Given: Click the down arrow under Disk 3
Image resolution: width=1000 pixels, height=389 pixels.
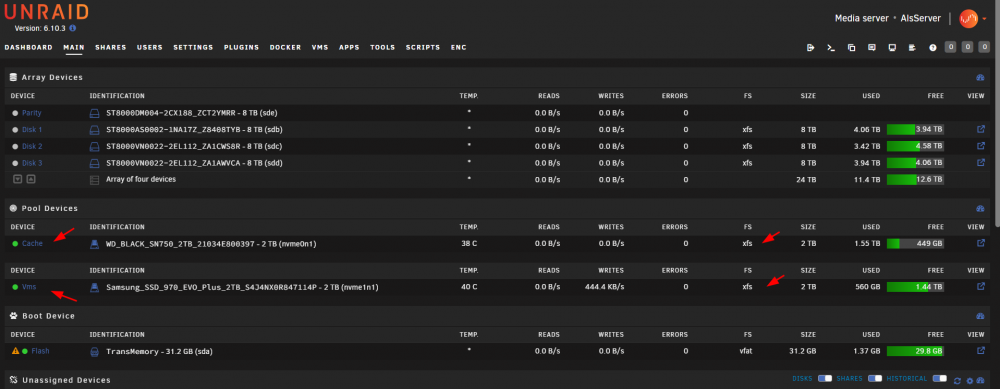Looking at the screenshot, I should click(18, 179).
